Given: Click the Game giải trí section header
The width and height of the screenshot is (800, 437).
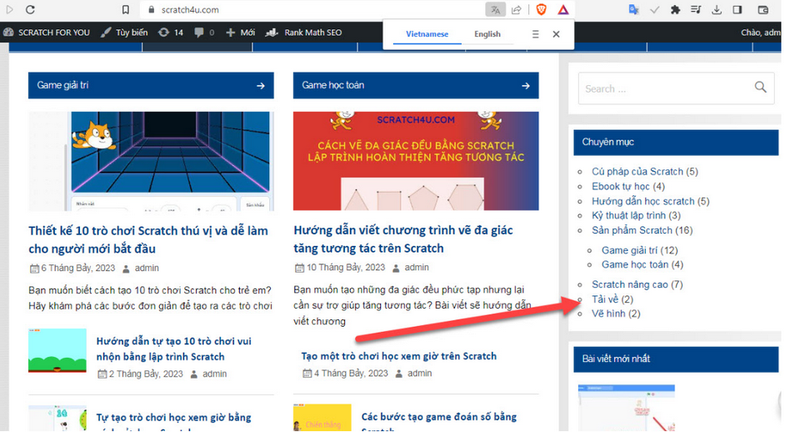Looking at the screenshot, I should tap(151, 85).
